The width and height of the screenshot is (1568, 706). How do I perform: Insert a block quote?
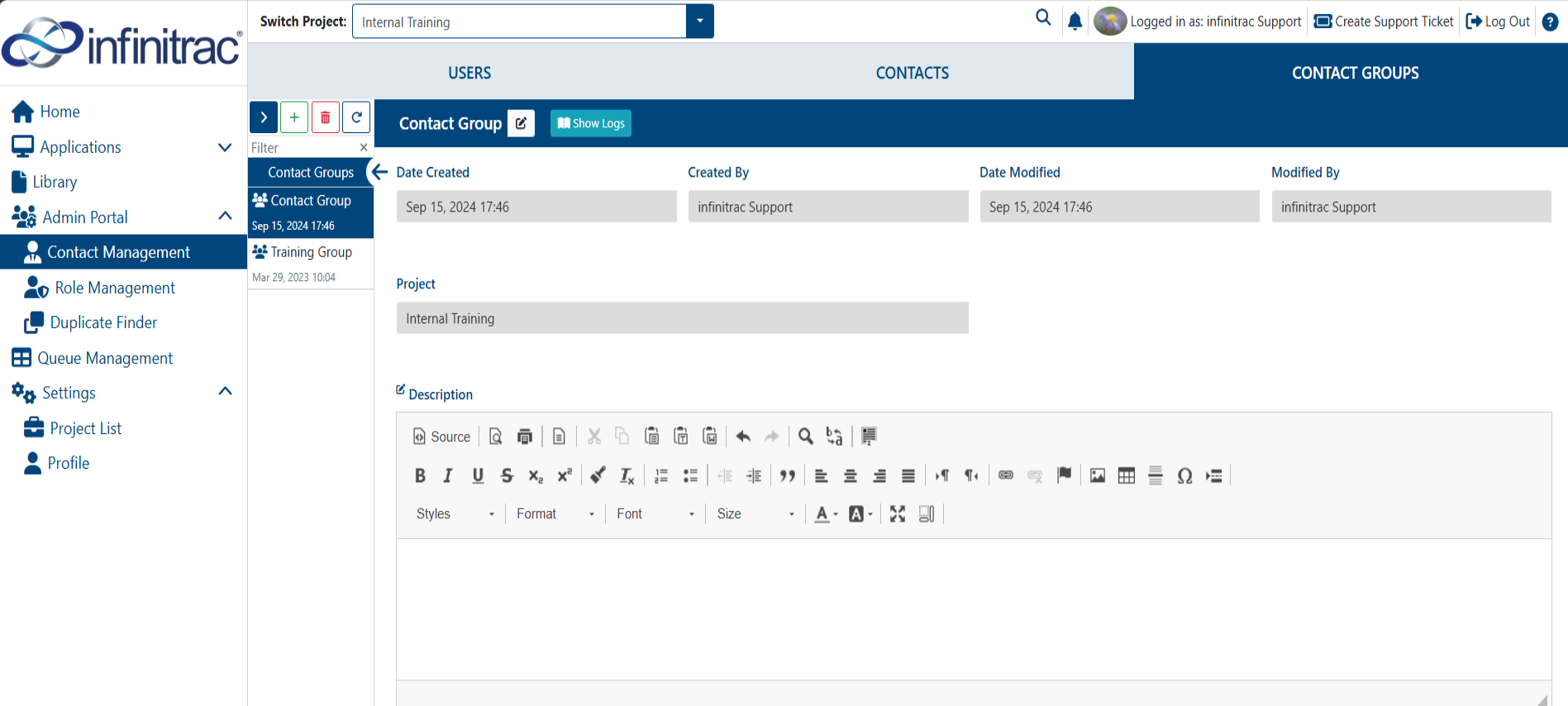click(788, 475)
